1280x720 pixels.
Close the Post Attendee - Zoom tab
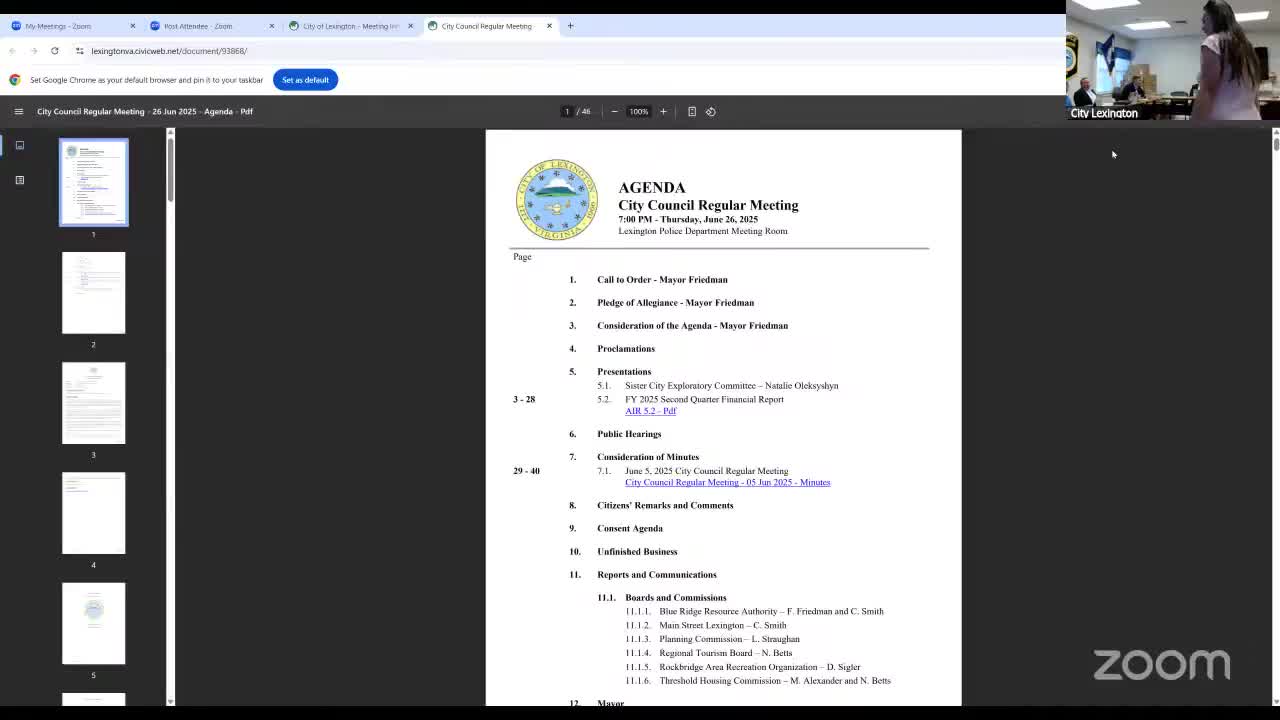[271, 26]
